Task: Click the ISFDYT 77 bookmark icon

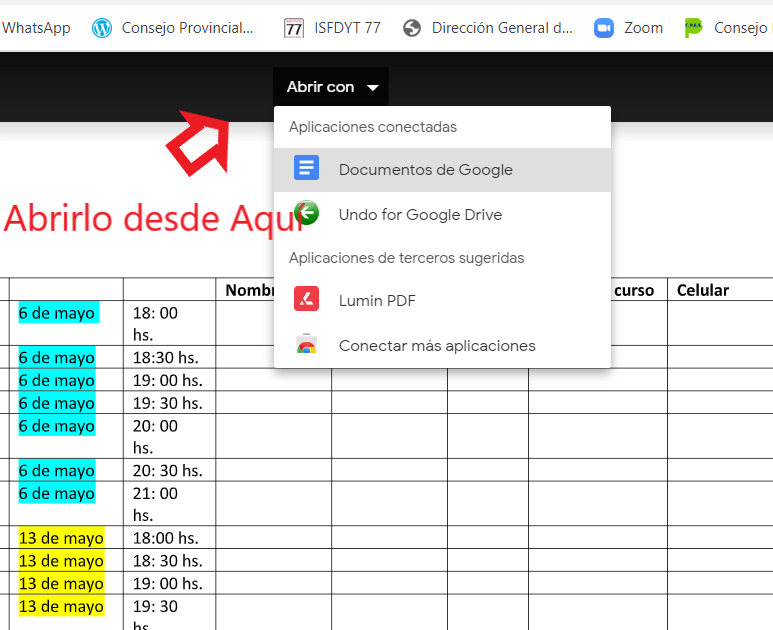Action: tap(293, 28)
